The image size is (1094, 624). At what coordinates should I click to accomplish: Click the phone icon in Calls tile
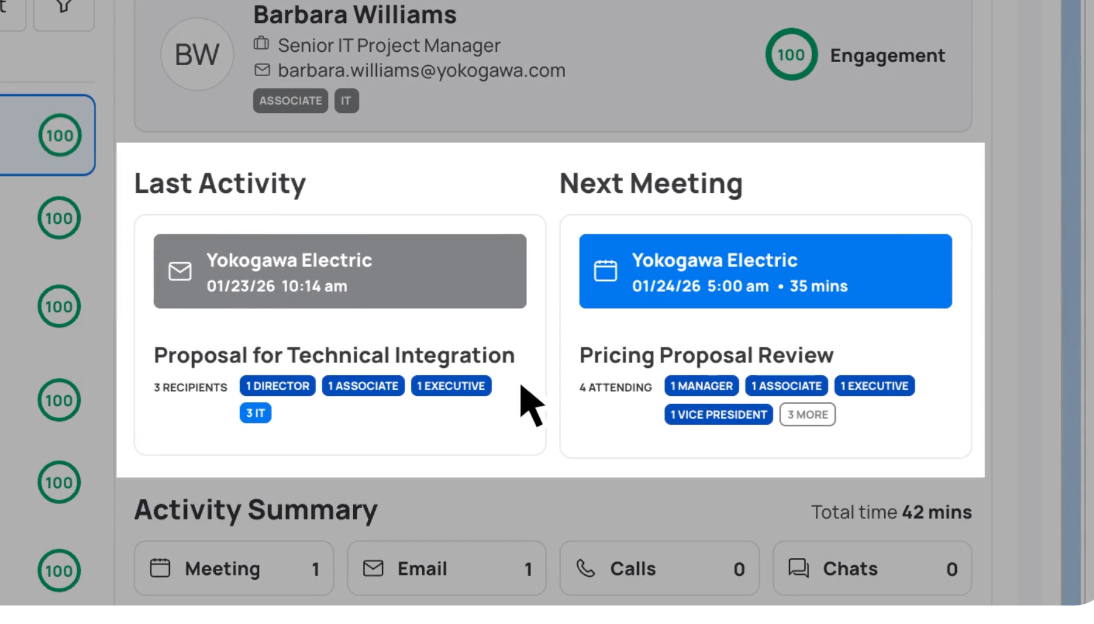(x=585, y=568)
